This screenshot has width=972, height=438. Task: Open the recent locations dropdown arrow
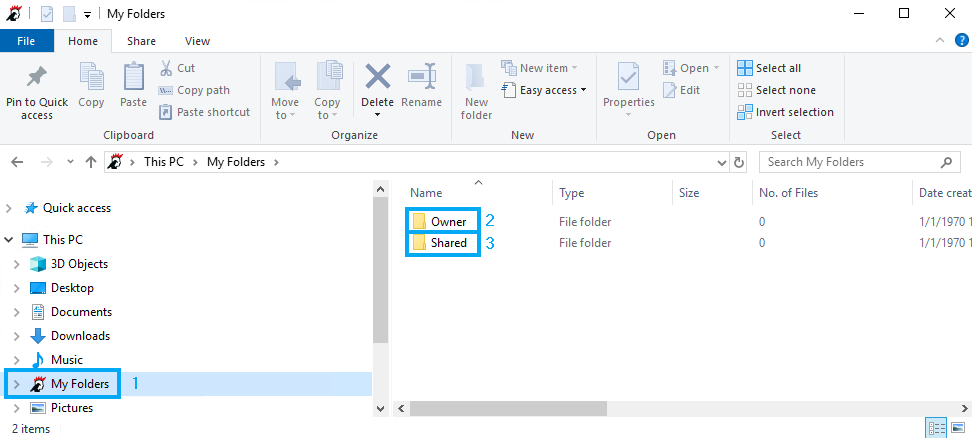click(70, 162)
